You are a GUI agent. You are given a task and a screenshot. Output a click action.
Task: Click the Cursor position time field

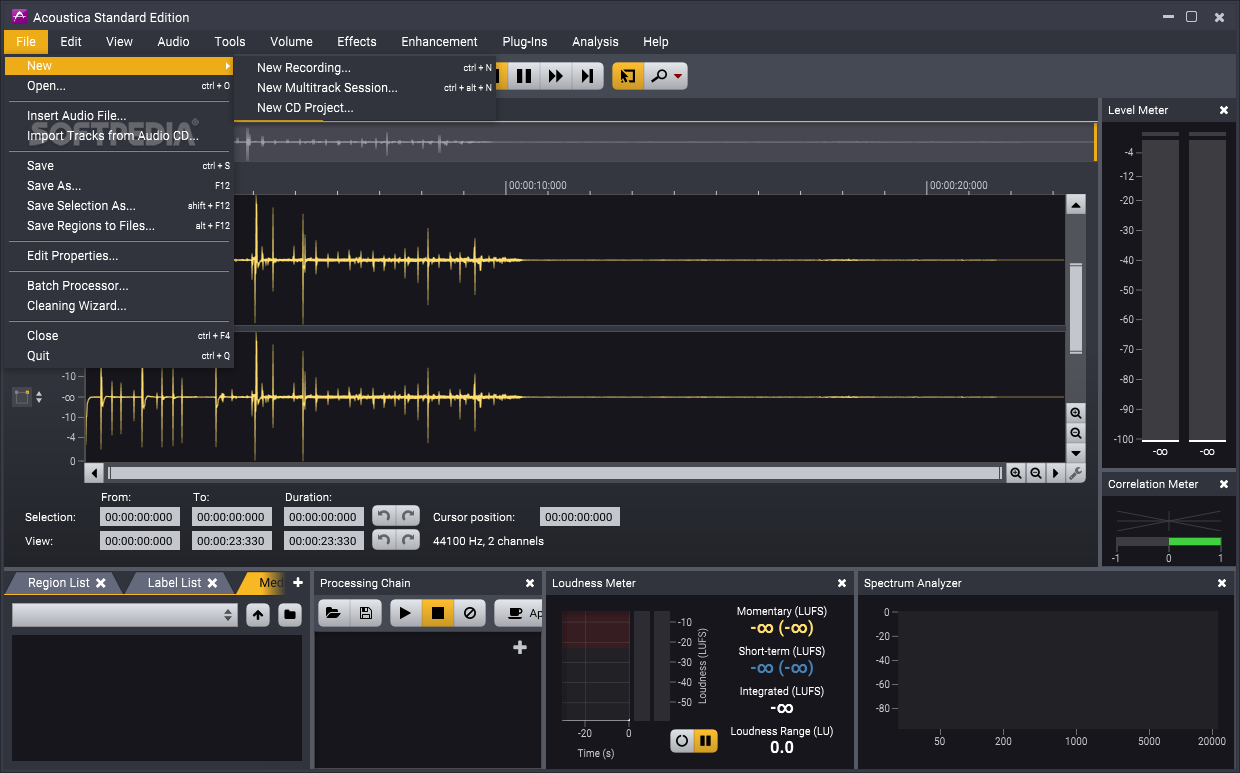click(580, 517)
